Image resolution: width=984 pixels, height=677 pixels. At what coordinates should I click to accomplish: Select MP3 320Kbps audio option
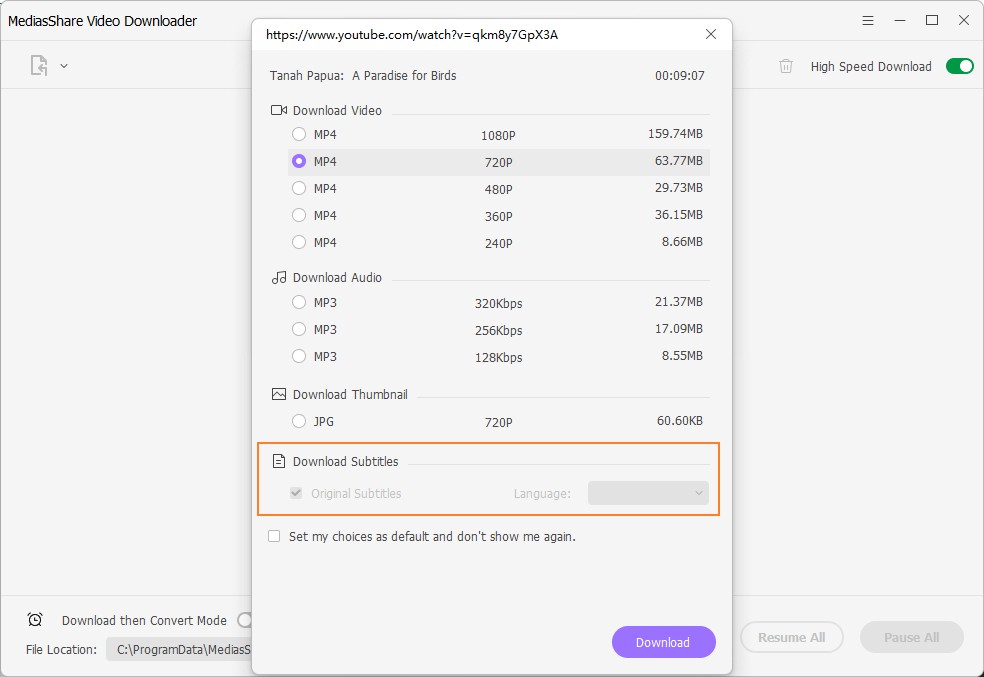299,302
